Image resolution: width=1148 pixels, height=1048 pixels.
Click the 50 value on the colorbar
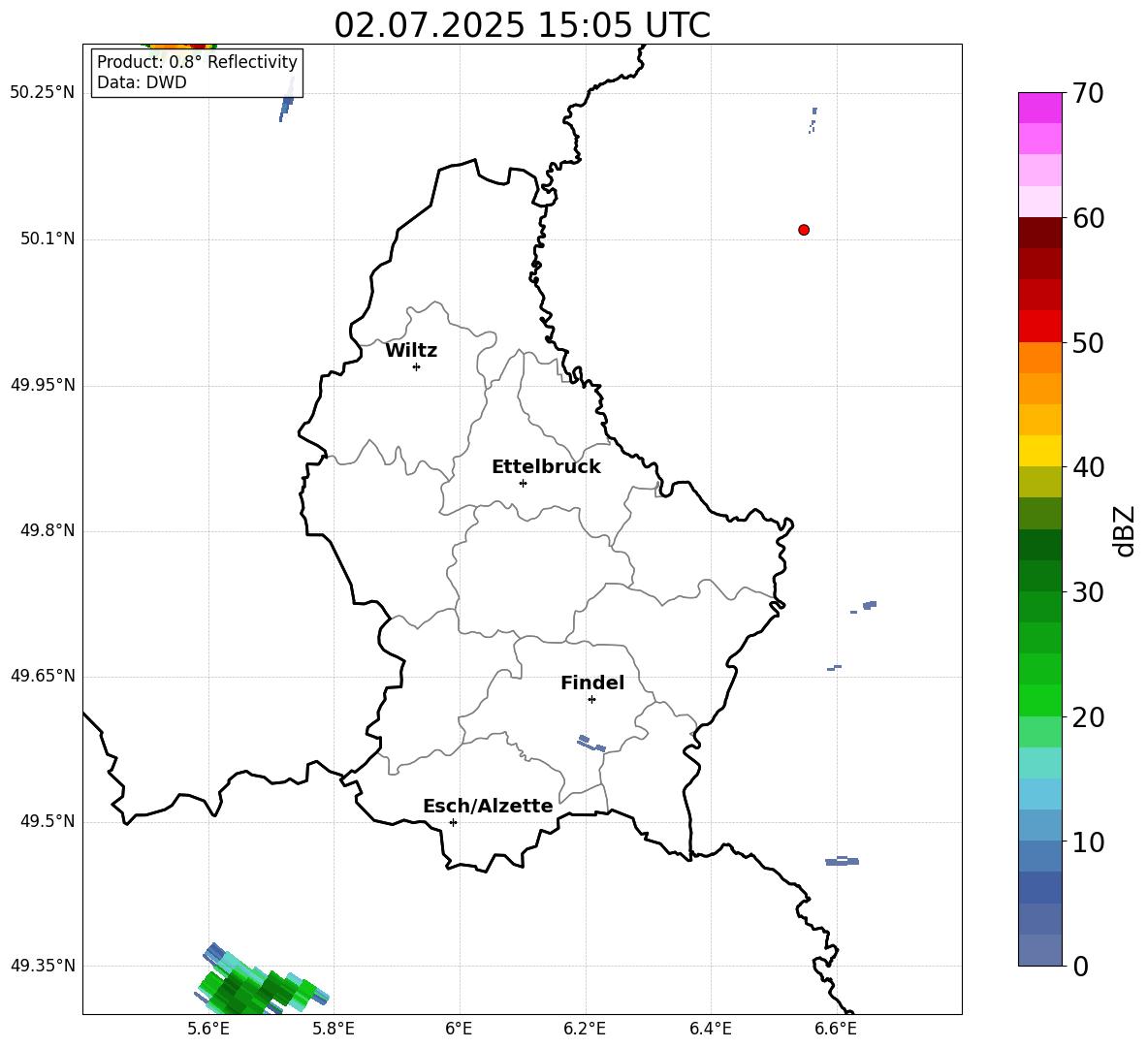1088,342
